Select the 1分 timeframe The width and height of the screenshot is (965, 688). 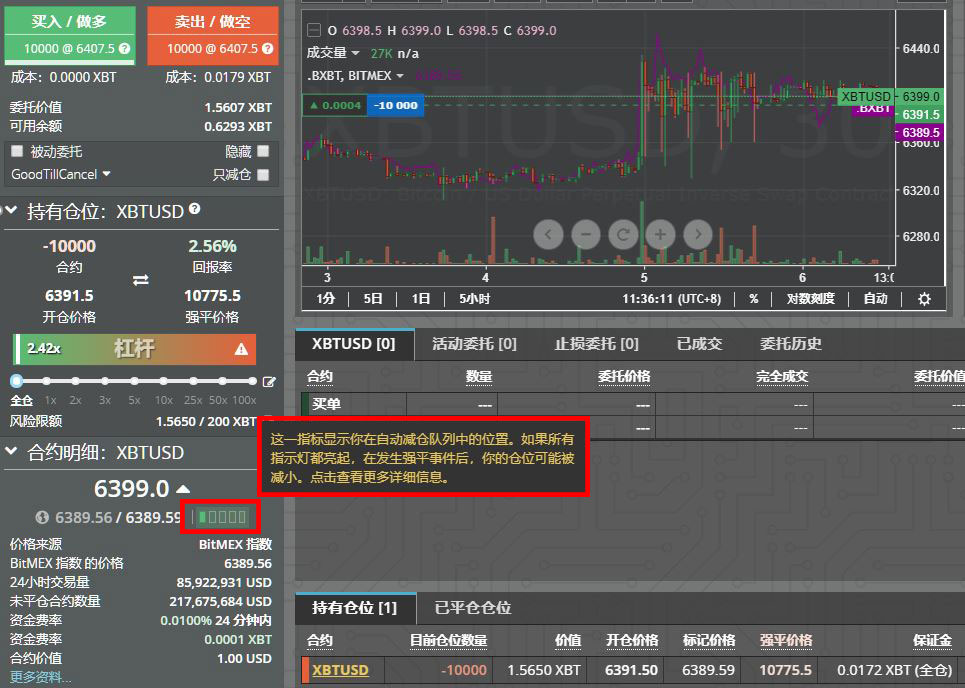(x=326, y=299)
